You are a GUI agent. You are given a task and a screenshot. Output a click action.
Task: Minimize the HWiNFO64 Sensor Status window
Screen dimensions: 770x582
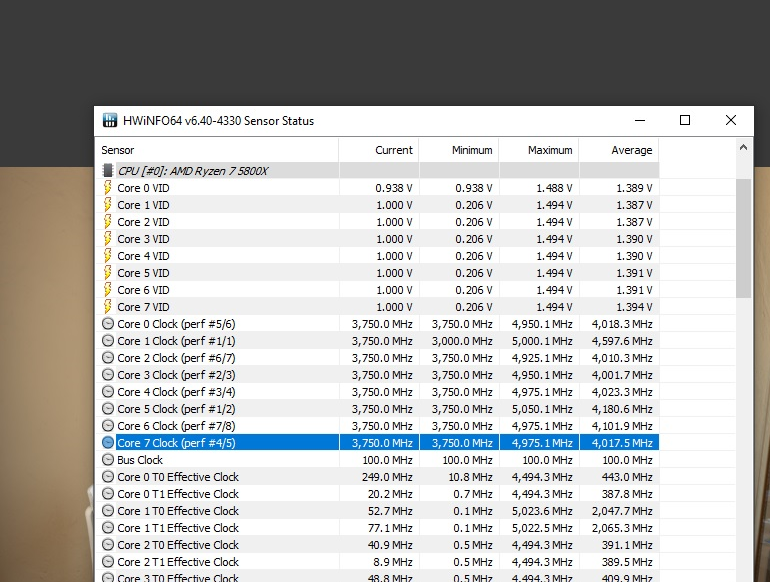click(x=639, y=120)
